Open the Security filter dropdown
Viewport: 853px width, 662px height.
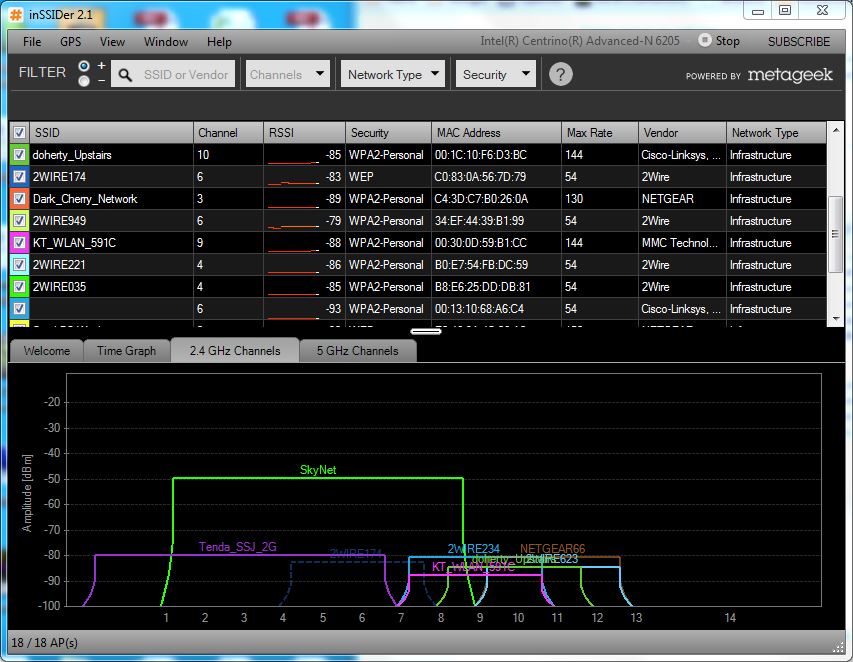coord(497,74)
